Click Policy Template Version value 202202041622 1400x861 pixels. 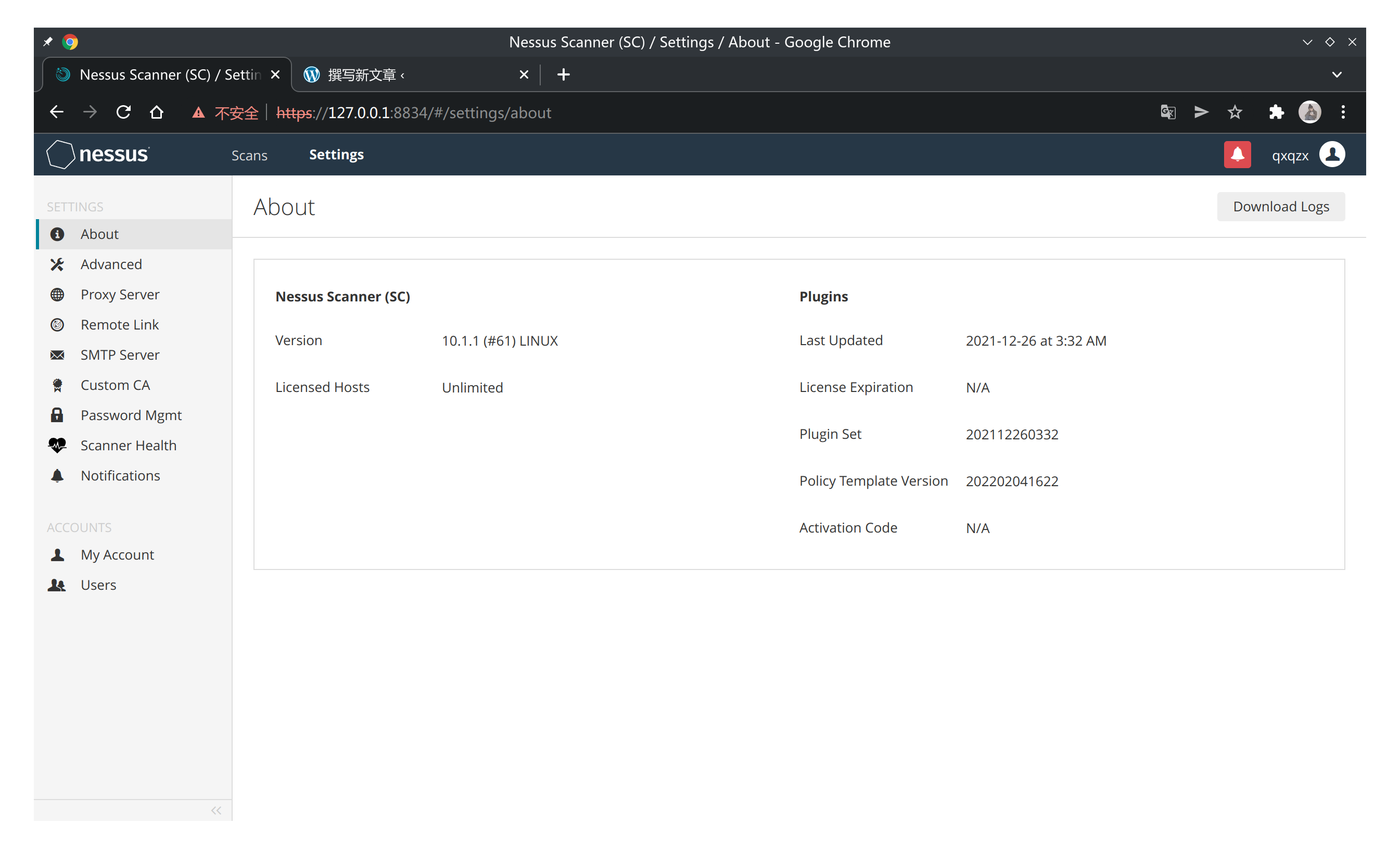pyautogui.click(x=1012, y=481)
